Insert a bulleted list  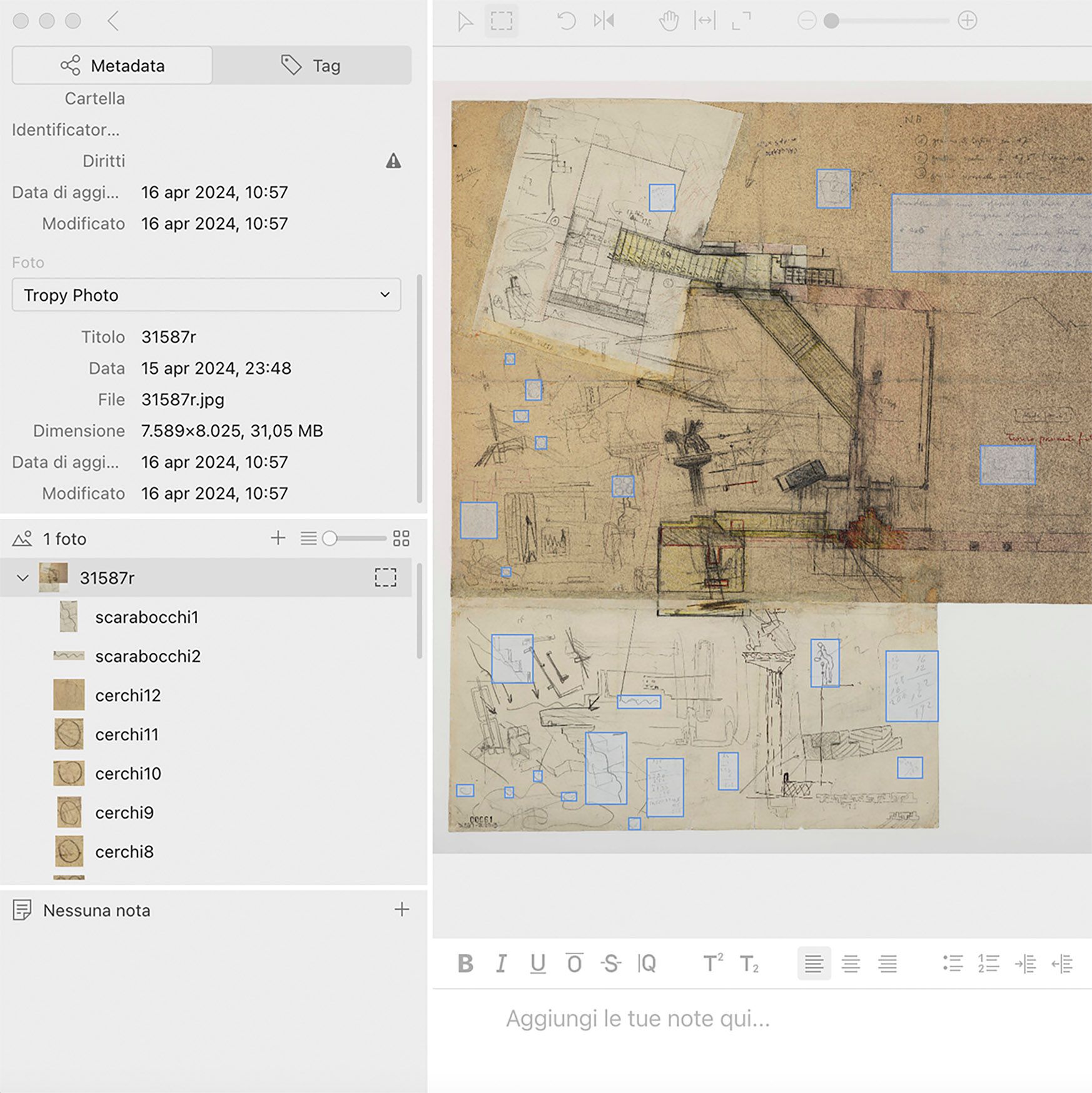coord(953,964)
